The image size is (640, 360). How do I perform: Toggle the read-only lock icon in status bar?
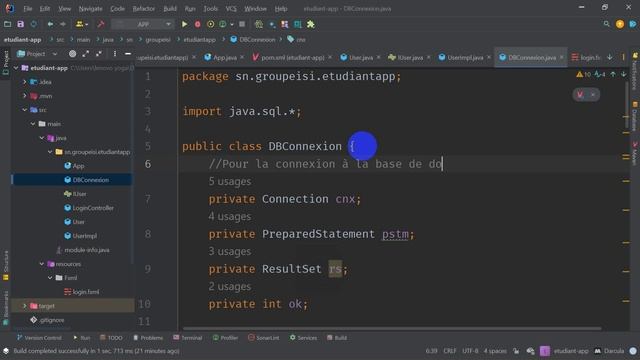click(516, 351)
